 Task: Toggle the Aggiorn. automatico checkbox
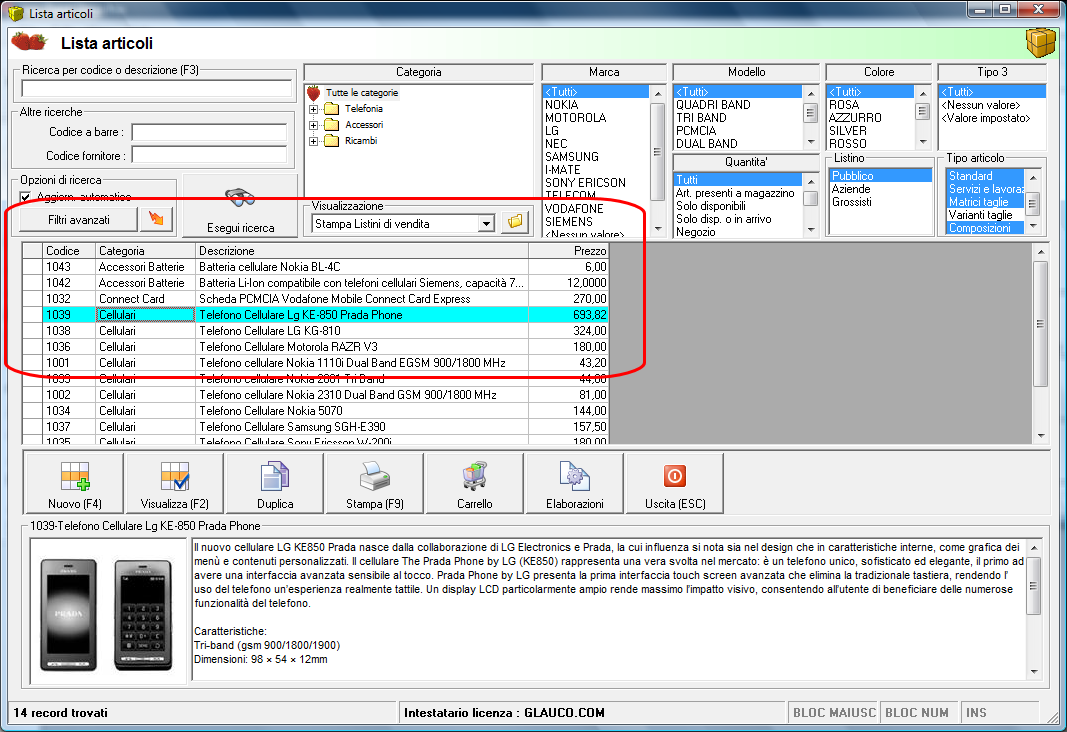[26, 197]
